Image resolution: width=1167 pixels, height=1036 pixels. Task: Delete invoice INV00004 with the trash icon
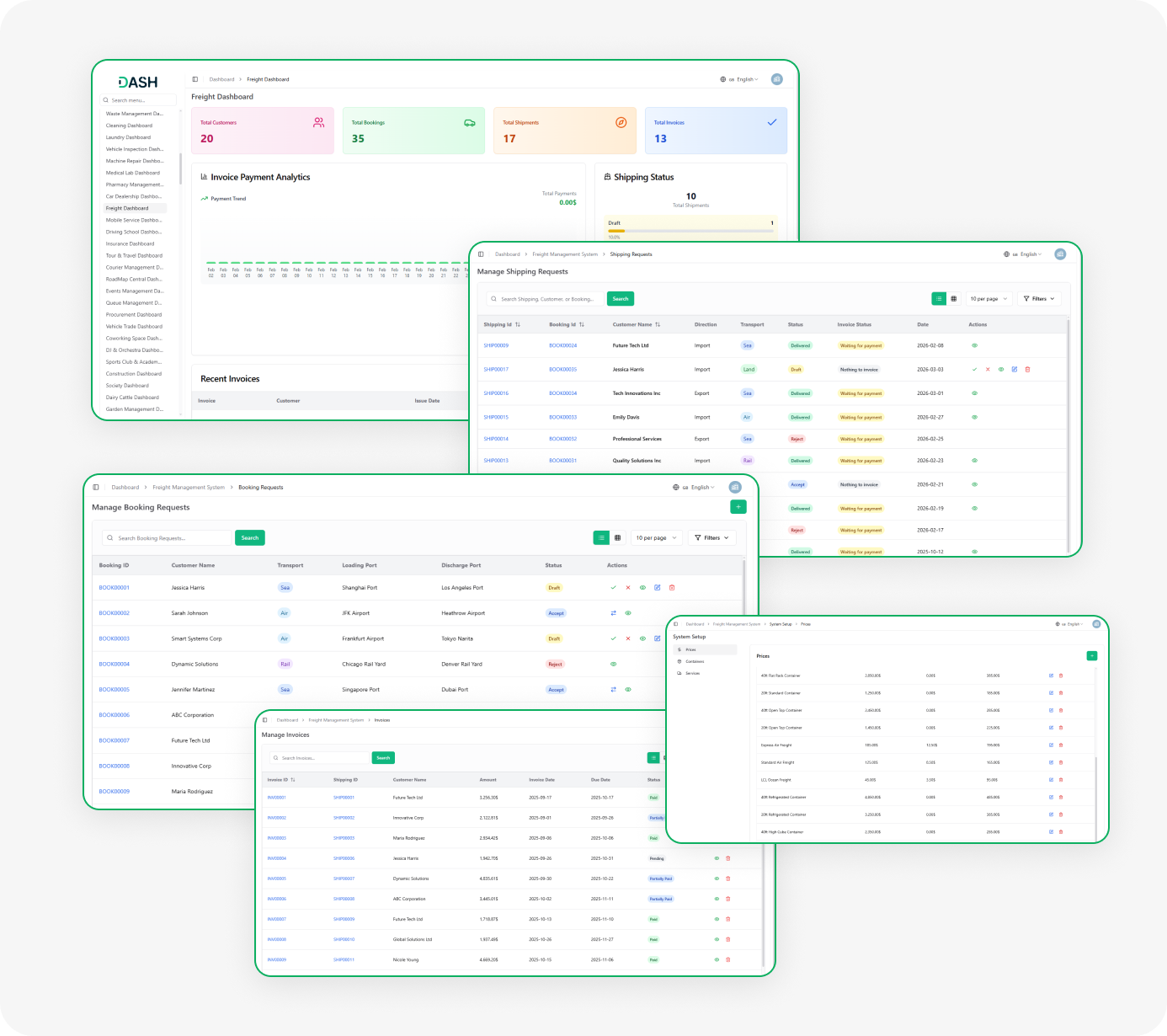click(728, 858)
